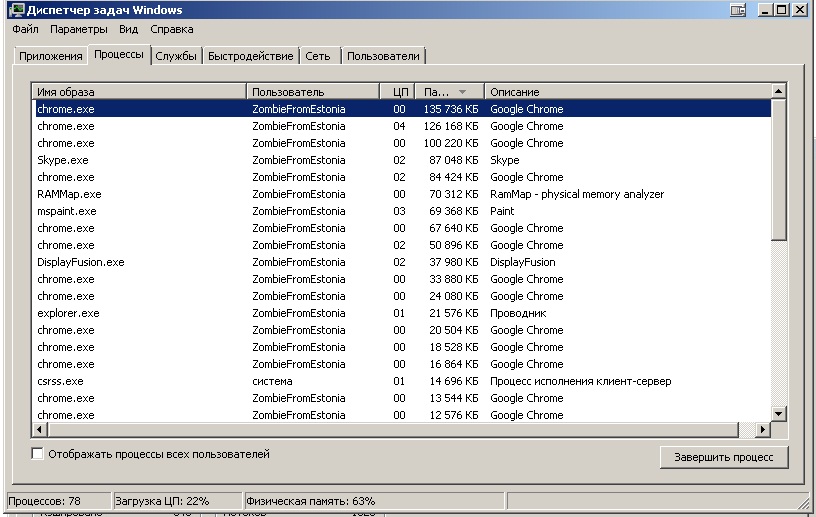This screenshot has height=517, width=816.
Task: Select chrome.exe using 100 220 КБ
Action: 401,143
